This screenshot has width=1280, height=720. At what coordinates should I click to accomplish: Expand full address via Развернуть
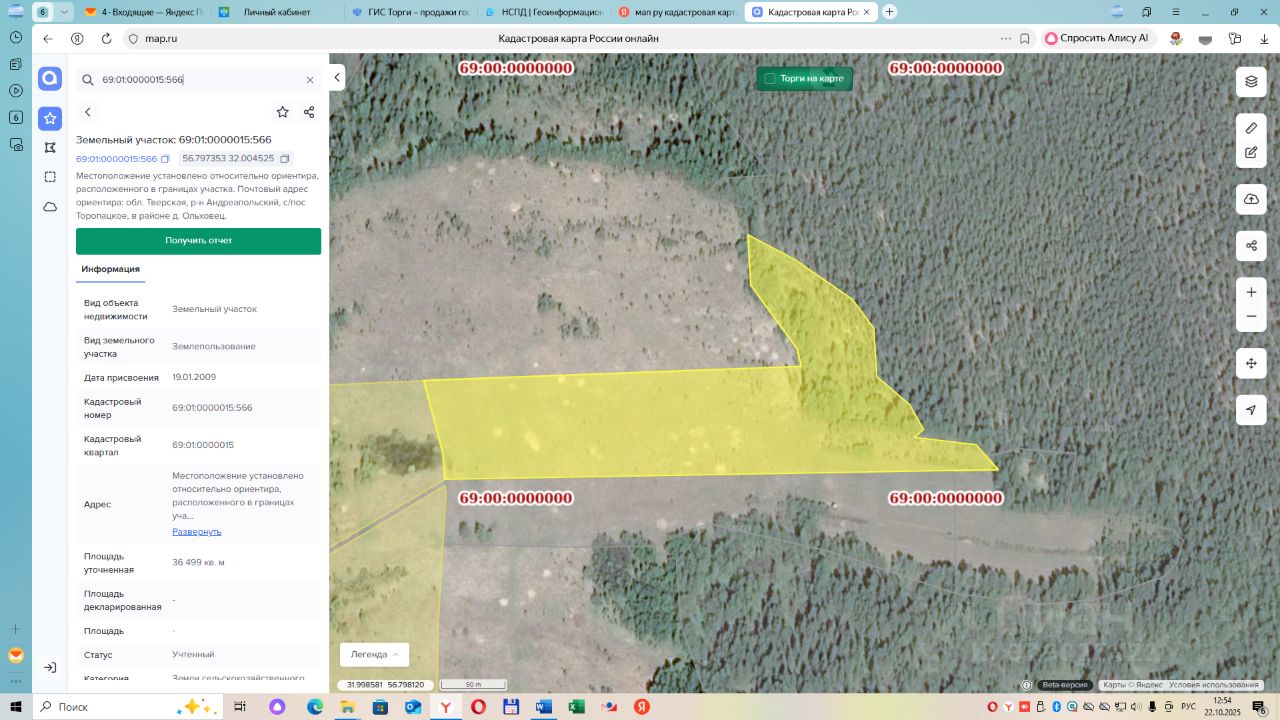[196, 531]
